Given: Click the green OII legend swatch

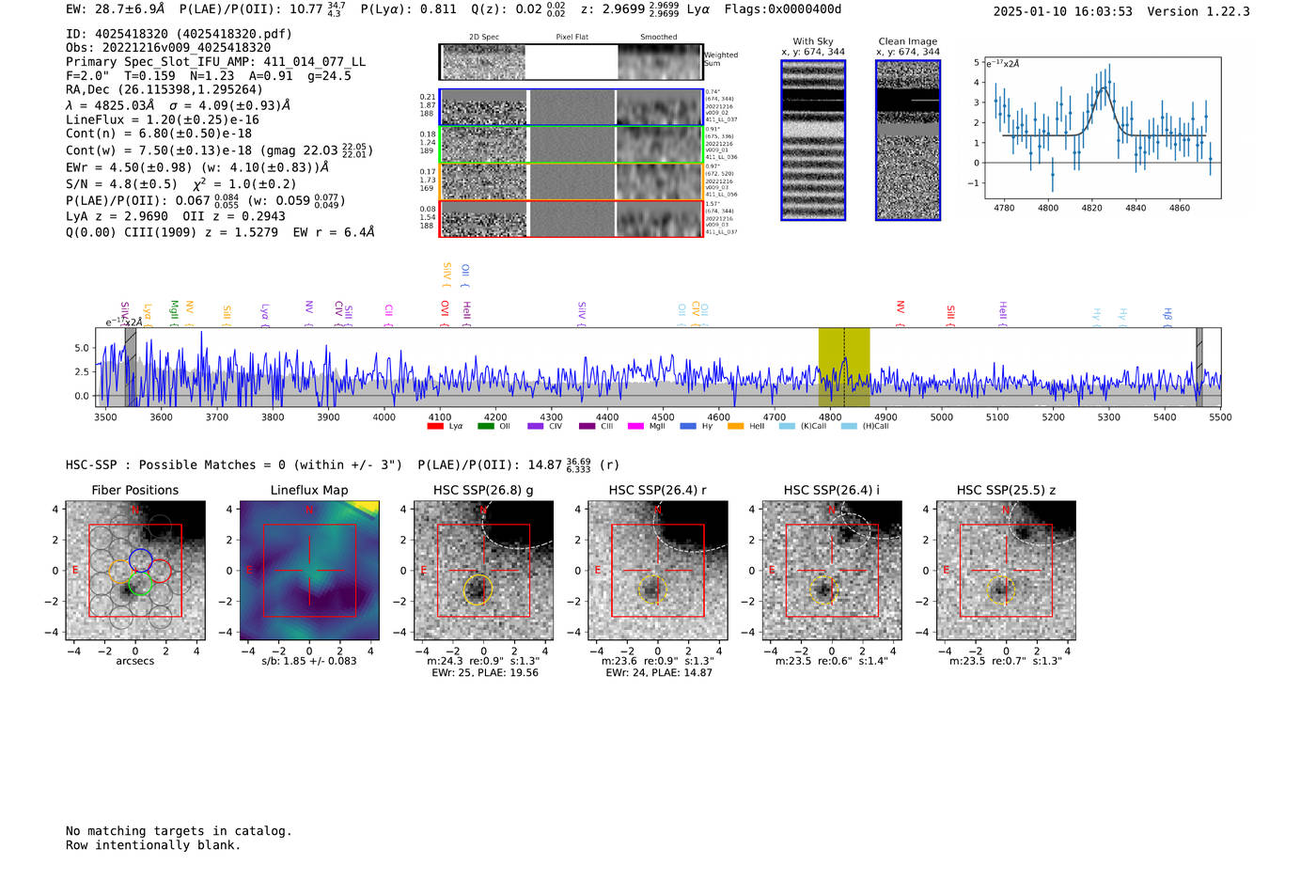Looking at the screenshot, I should (x=485, y=426).
